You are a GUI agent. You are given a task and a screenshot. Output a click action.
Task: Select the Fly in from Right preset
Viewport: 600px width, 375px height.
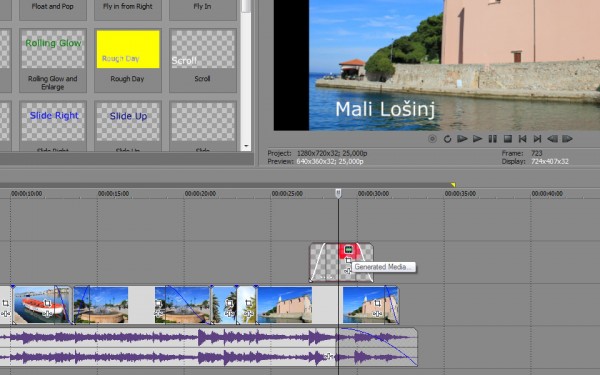click(128, 10)
